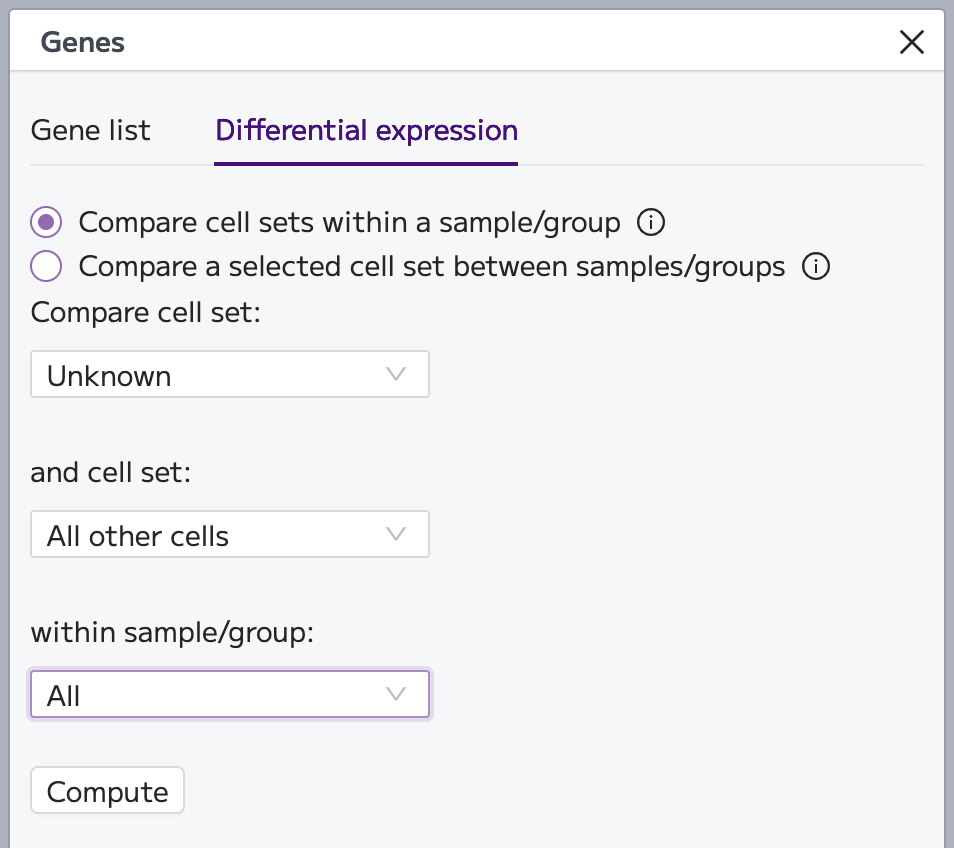Click the Unknown value in cell set selector
The image size is (954, 848).
tap(109, 376)
